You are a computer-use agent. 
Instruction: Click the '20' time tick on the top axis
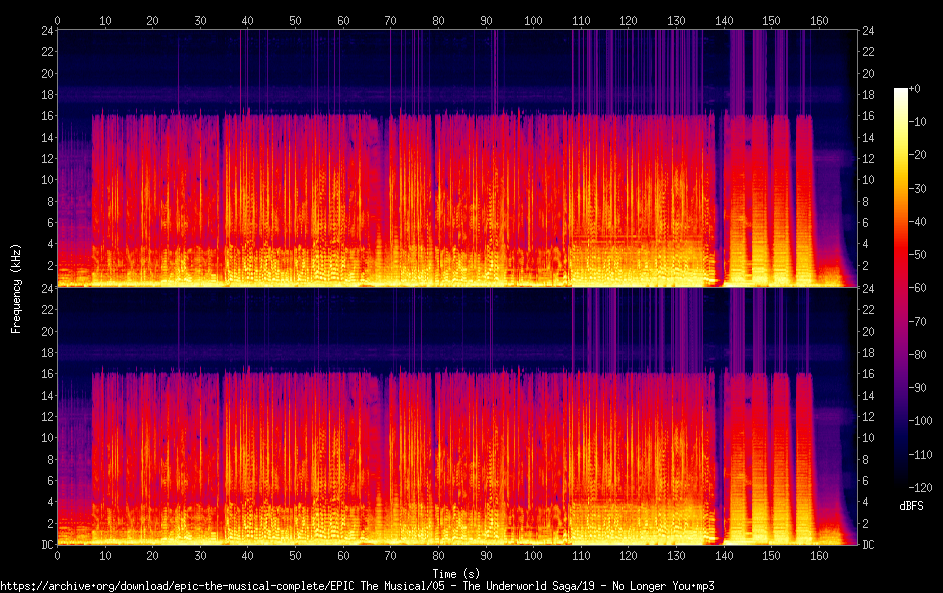(x=153, y=20)
